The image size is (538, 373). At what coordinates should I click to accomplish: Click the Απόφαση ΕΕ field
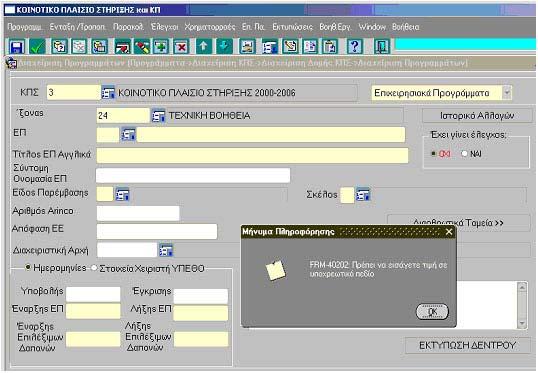click(157, 231)
